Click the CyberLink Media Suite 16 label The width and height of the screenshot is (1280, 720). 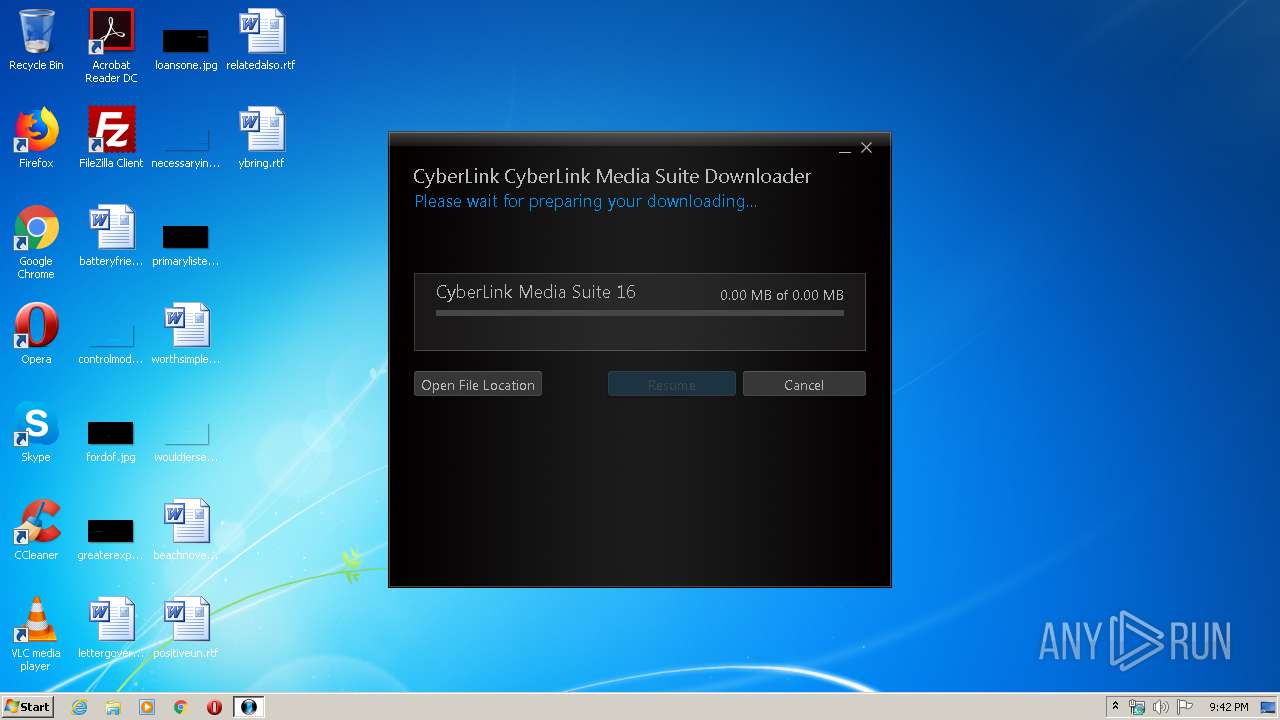[536, 292]
